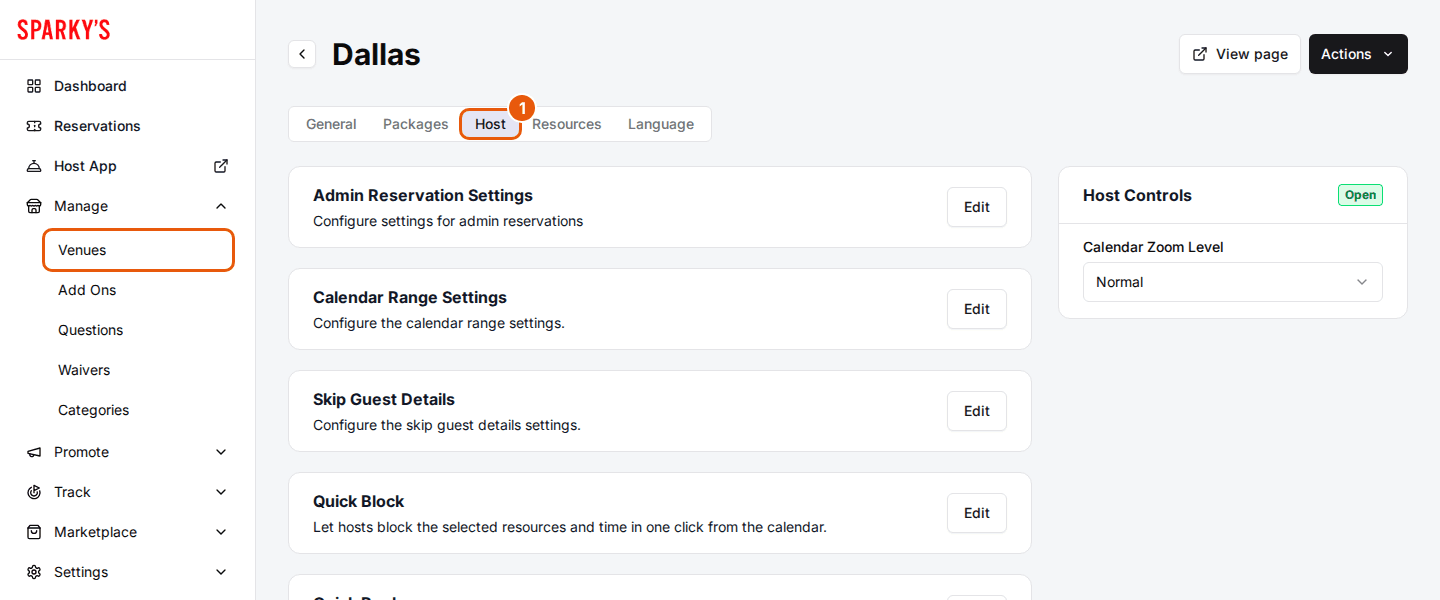
Task: Click the Quick Block description text
Action: [x=570, y=527]
